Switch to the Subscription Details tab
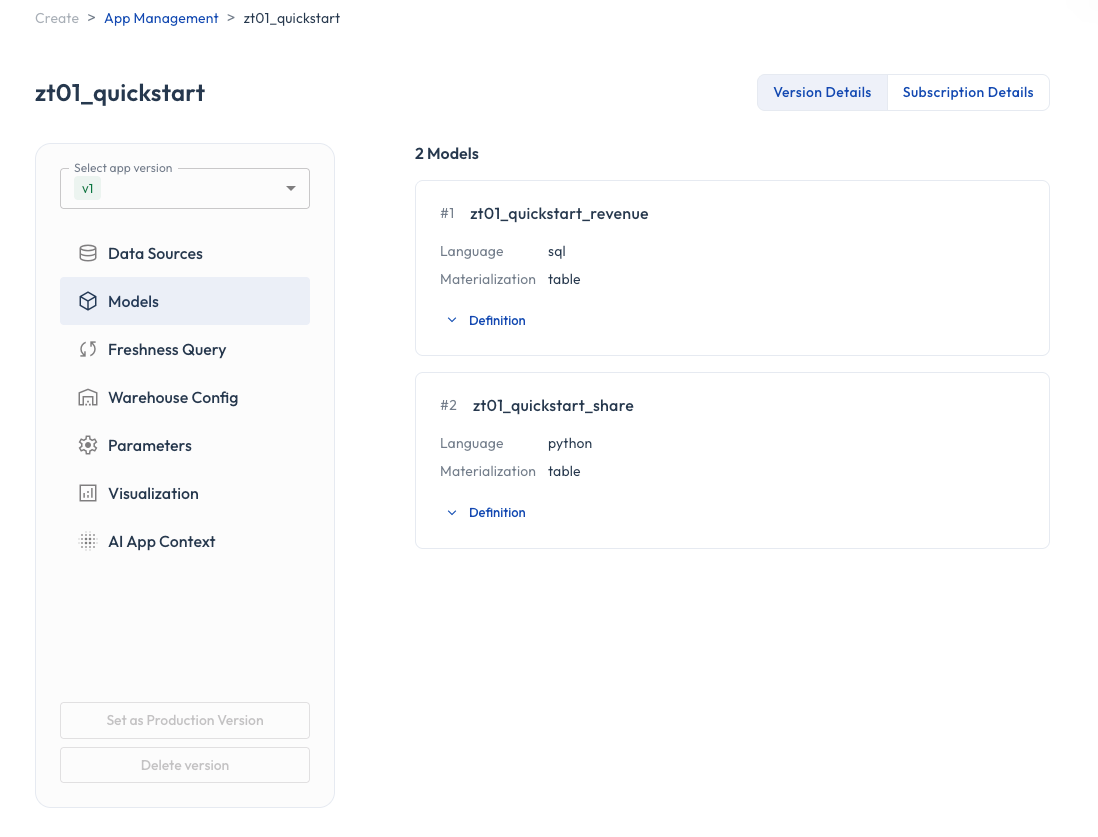Screen dimensions: 1098x837 click(968, 92)
